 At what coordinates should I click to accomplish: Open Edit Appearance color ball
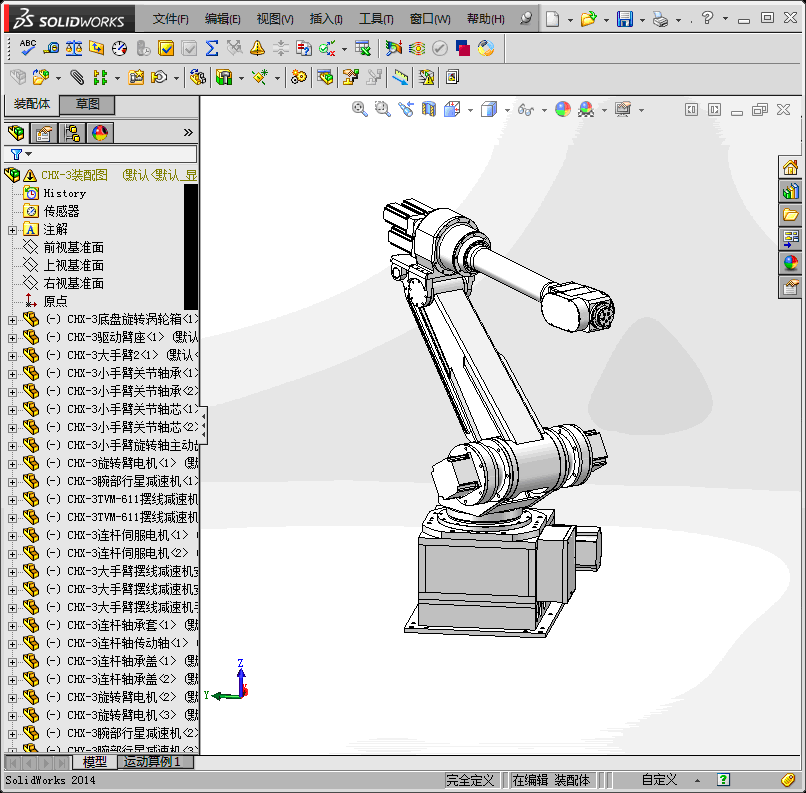coord(563,109)
